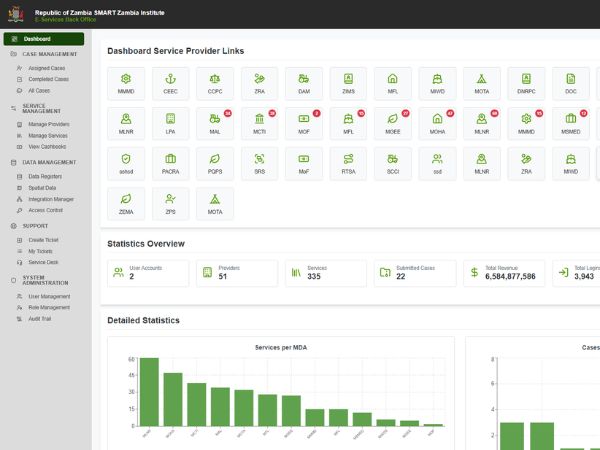Open Completed Cases in sidebar
The image size is (600, 450).
(x=48, y=79)
